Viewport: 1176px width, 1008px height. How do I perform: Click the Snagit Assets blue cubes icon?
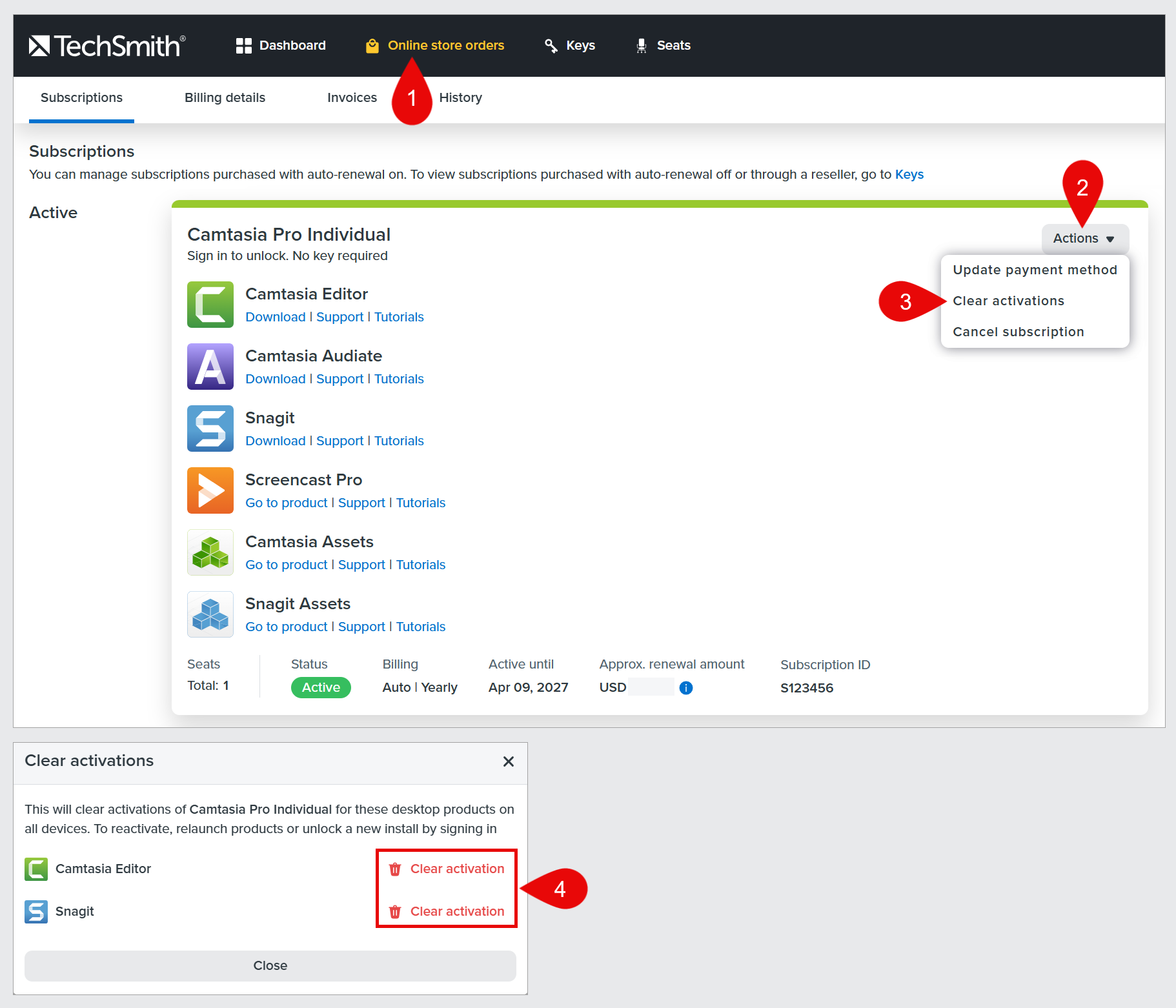coord(210,614)
